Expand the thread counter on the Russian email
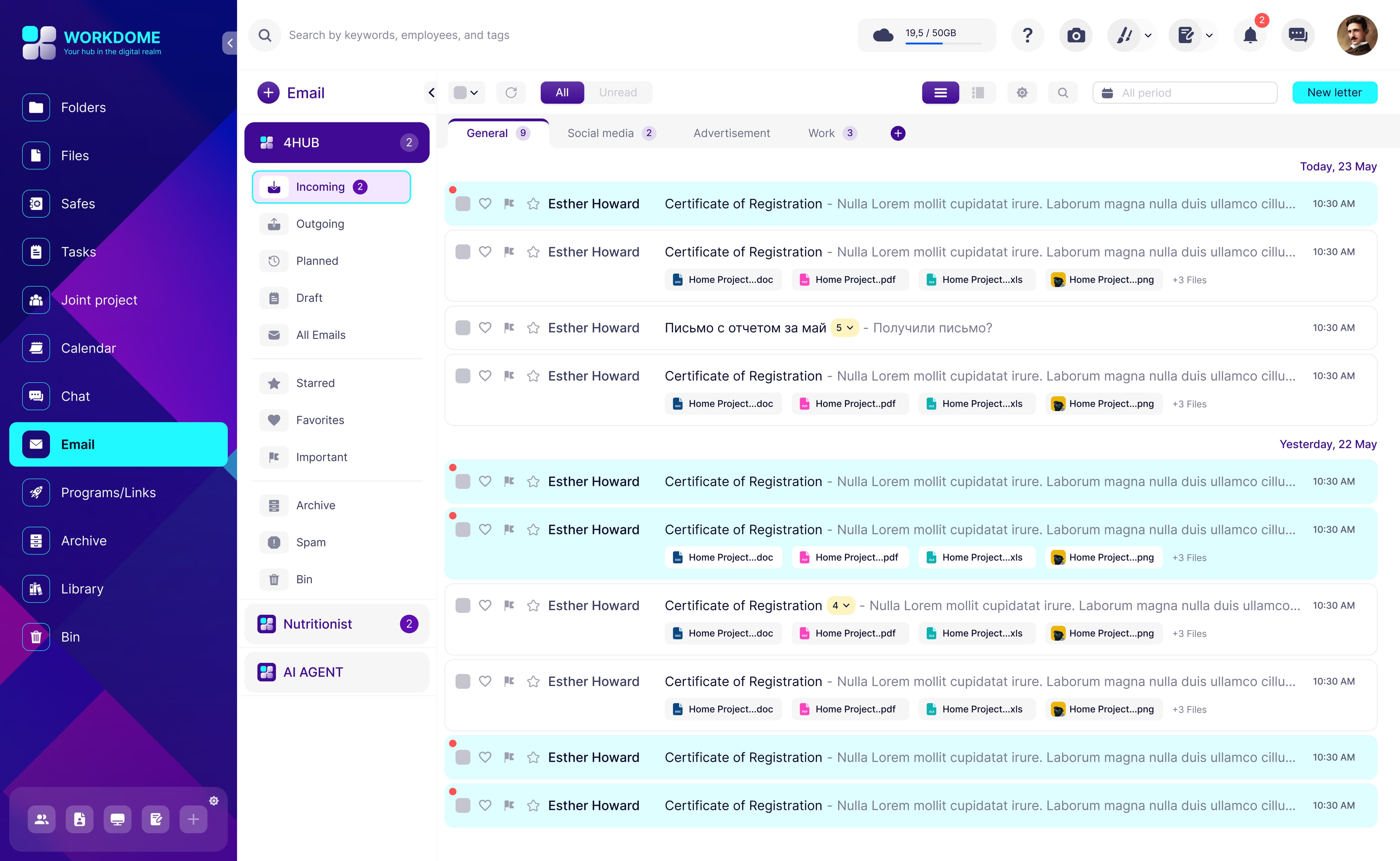Image resolution: width=1400 pixels, height=861 pixels. (x=844, y=327)
